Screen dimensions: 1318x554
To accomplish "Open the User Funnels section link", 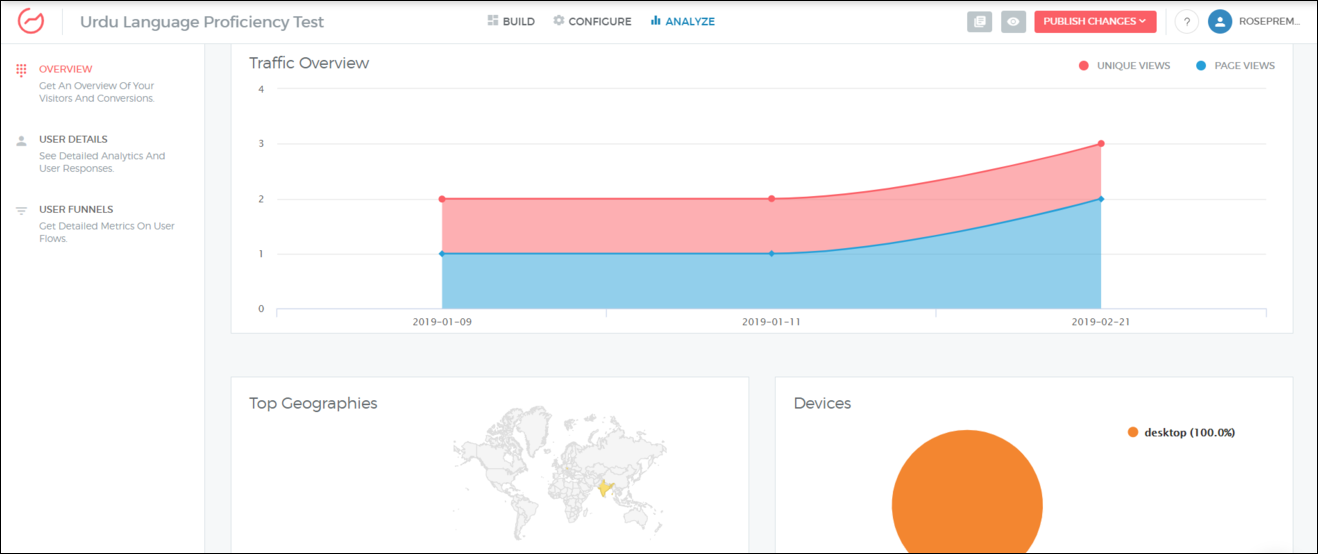I will point(76,209).
